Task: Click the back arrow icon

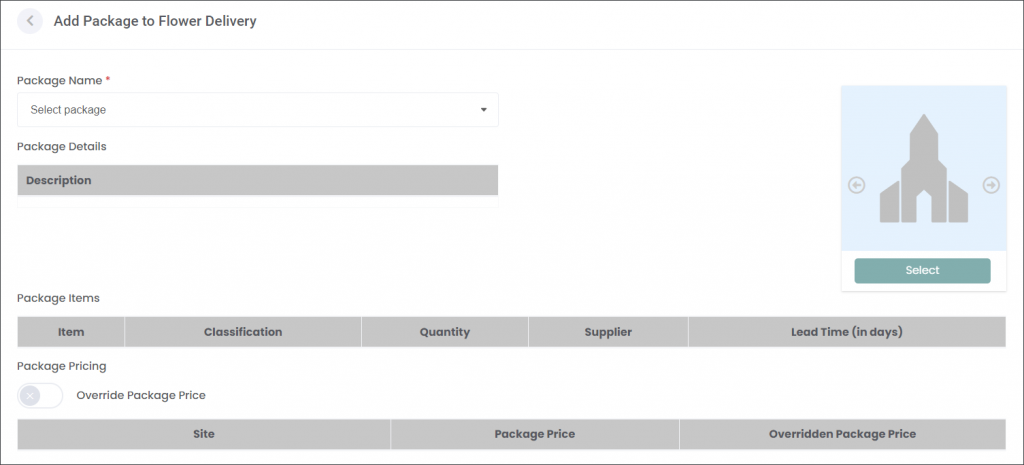Action: tap(30, 21)
